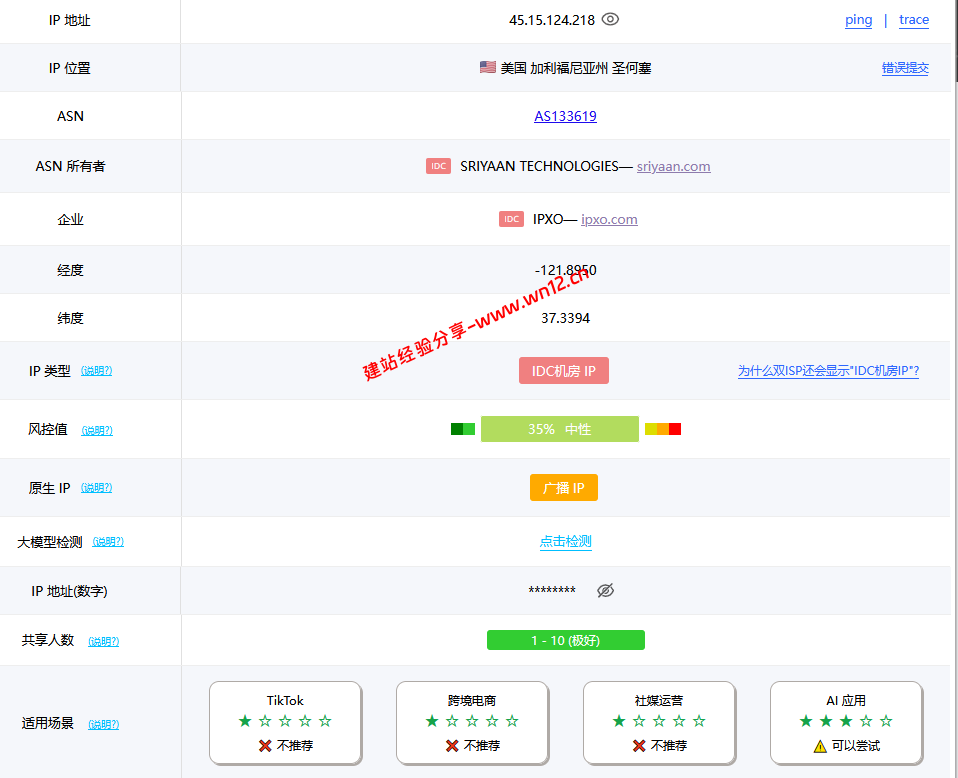
Task: Click the first filled star in the 社媒运营 card
Action: [x=619, y=721]
